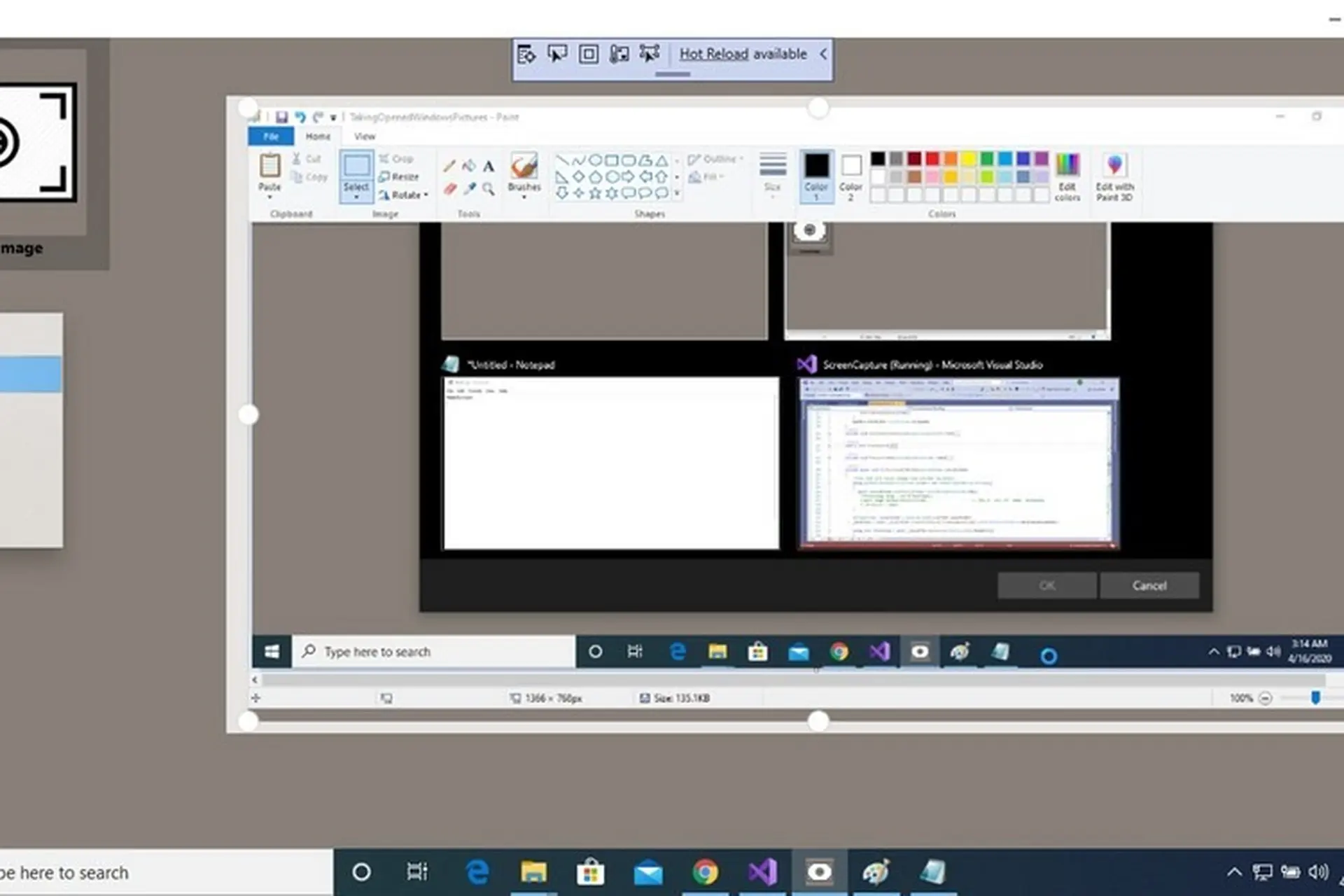This screenshot has height=896, width=1344.
Task: Switch to the Home ribbon tab
Action: pyautogui.click(x=318, y=136)
